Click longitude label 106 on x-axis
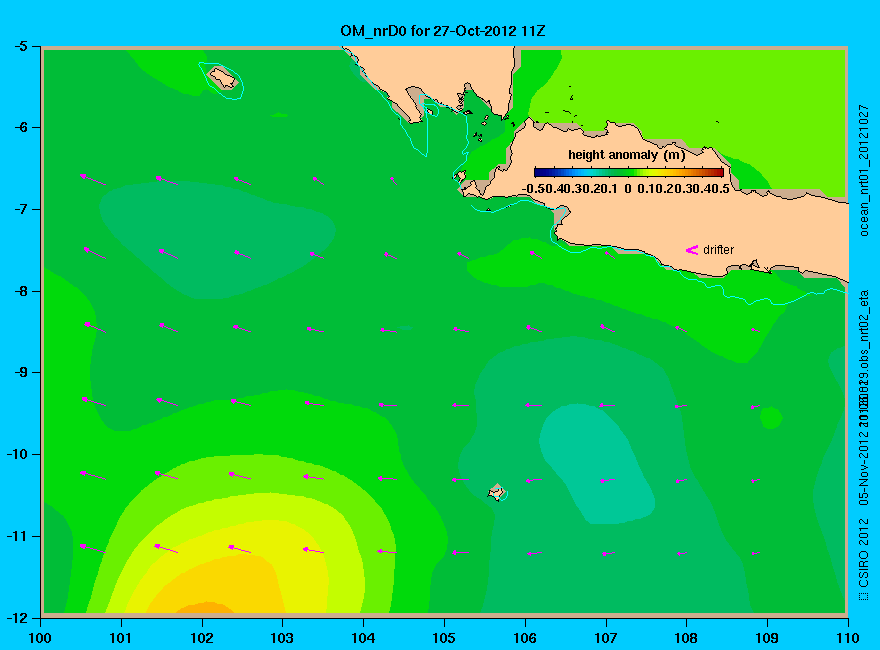The image size is (880, 650). pos(525,638)
